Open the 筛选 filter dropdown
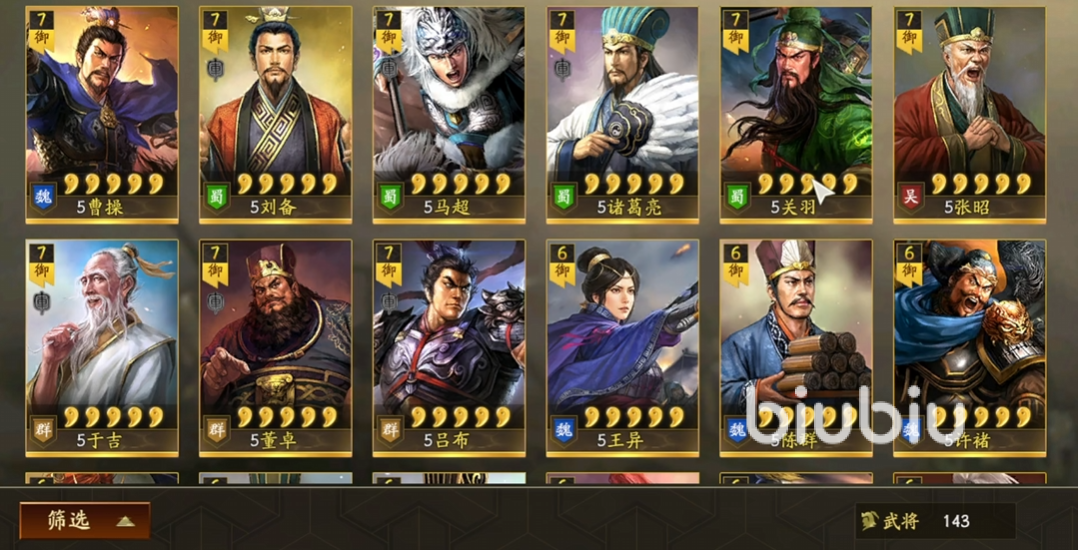Screen dimensions: 1078x550 85,520
